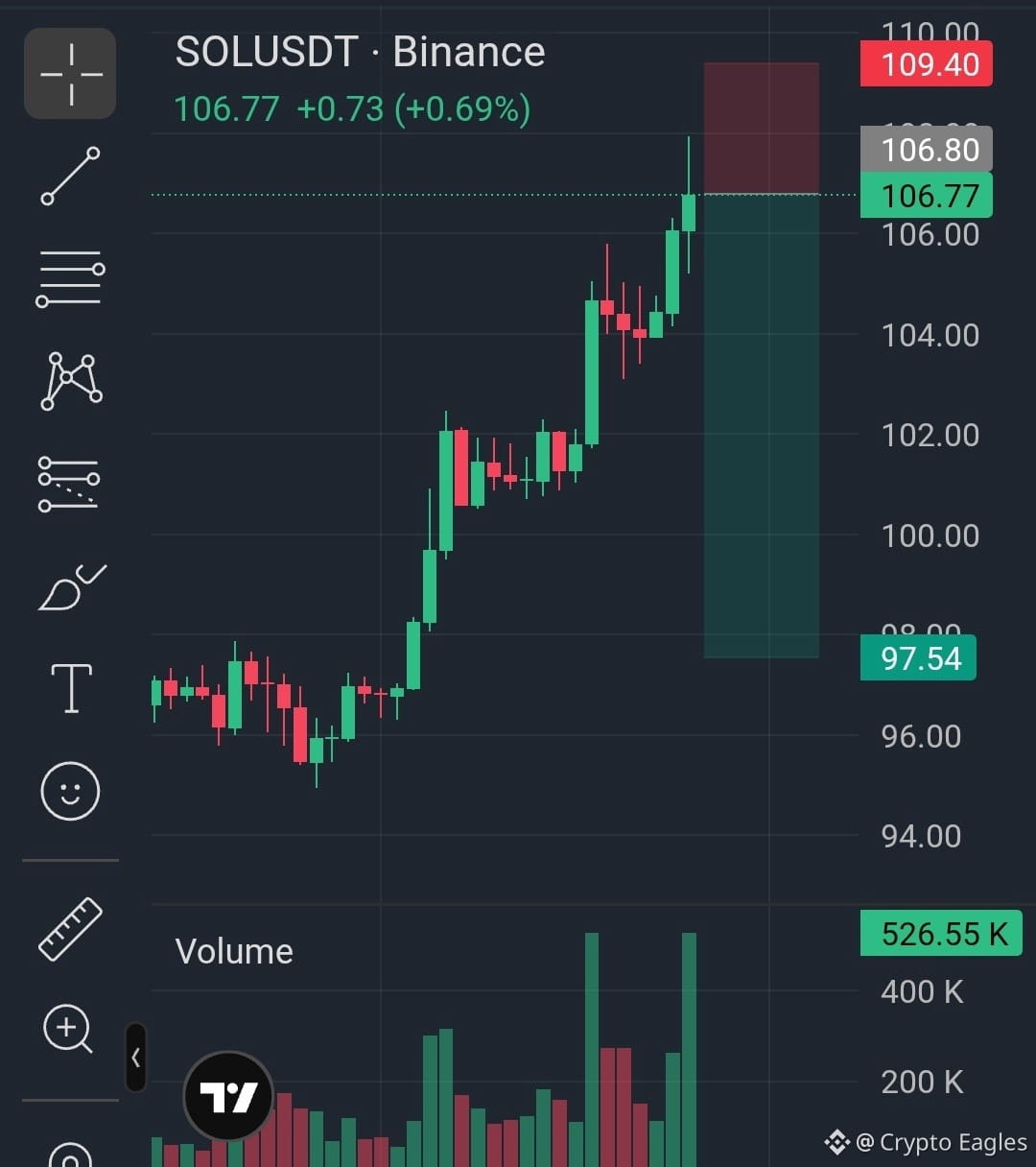Click the 104.00 price axis label
Image resolution: width=1036 pixels, height=1167 pixels.
(x=930, y=335)
